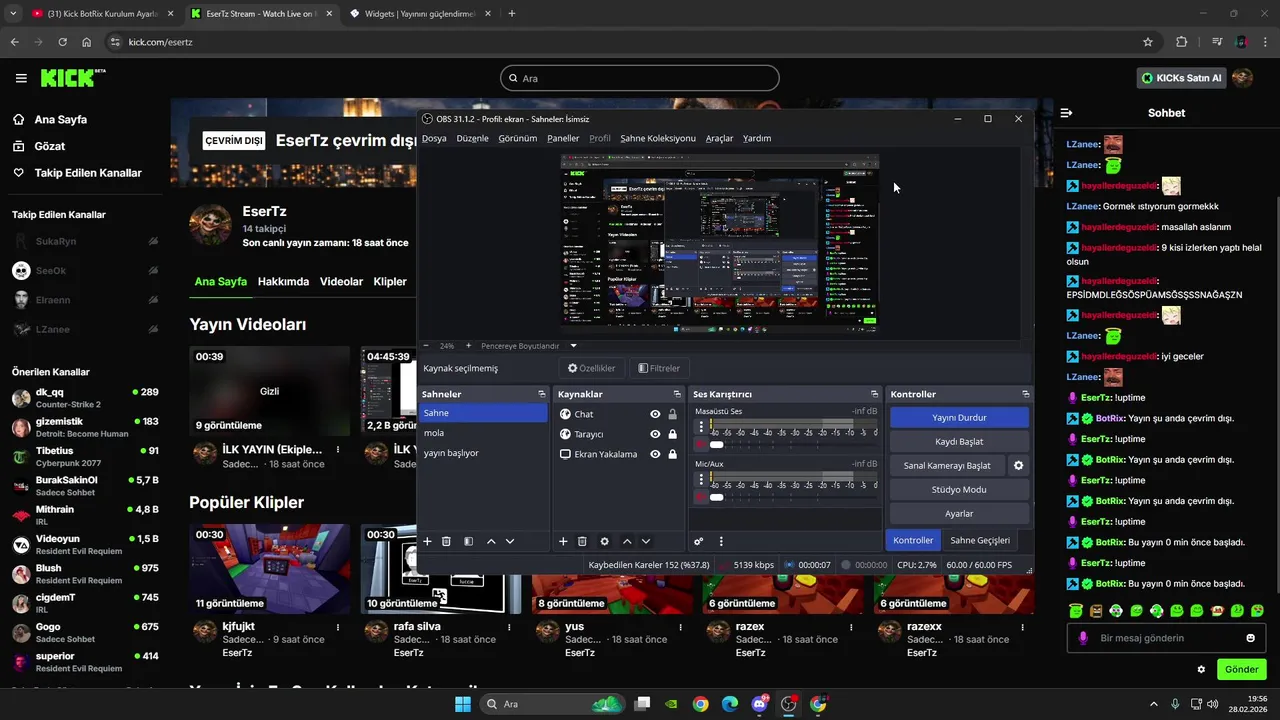Screen dimensions: 1280x720
Task: Enable Stüdyo Modu in OBS
Action: tap(959, 489)
